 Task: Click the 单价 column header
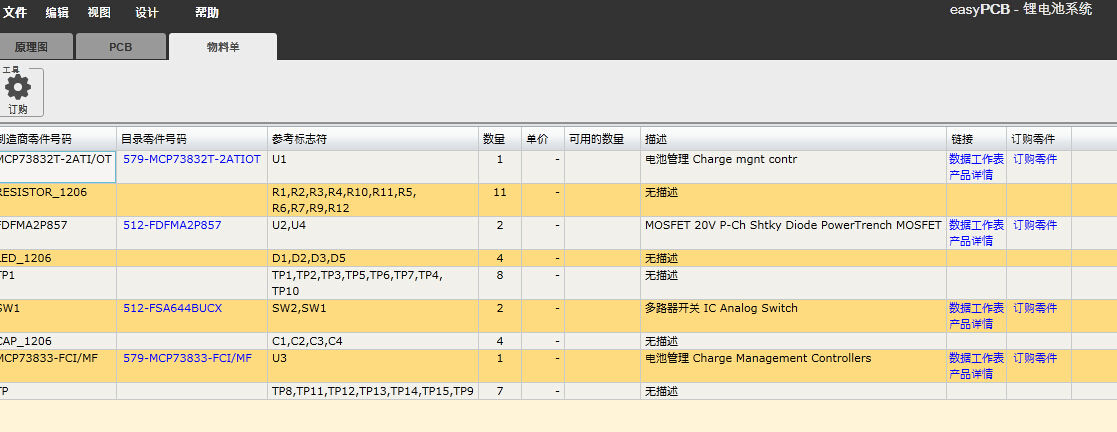[543, 139]
